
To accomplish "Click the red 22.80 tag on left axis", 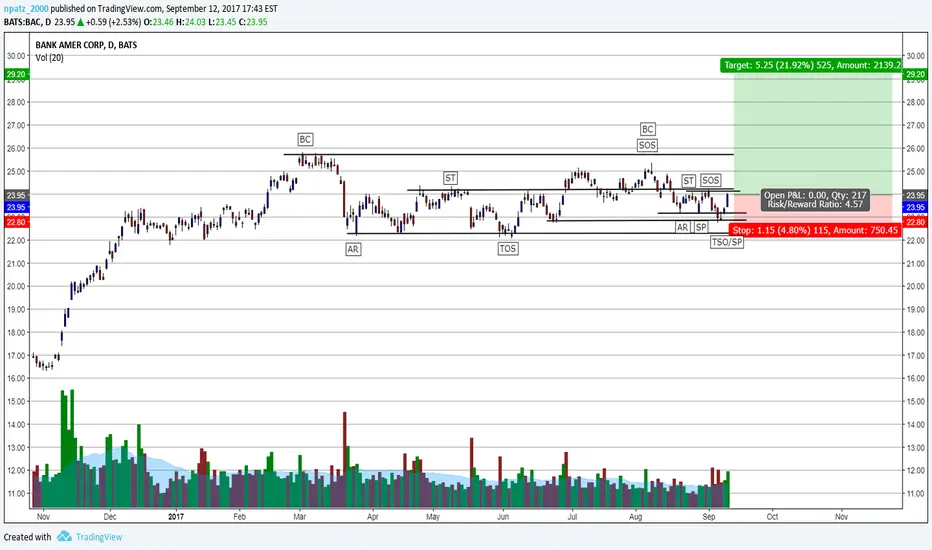I will pos(16,222).
